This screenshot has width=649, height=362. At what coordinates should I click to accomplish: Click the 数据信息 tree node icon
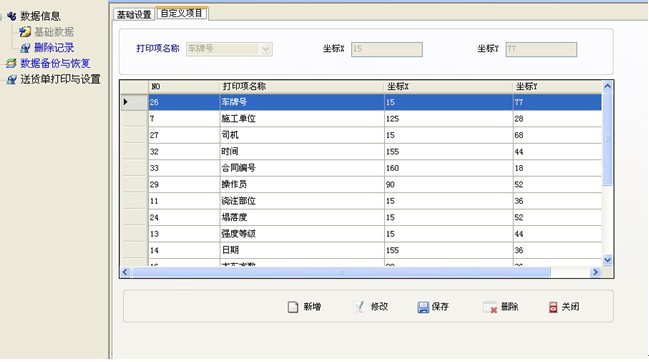[12, 16]
